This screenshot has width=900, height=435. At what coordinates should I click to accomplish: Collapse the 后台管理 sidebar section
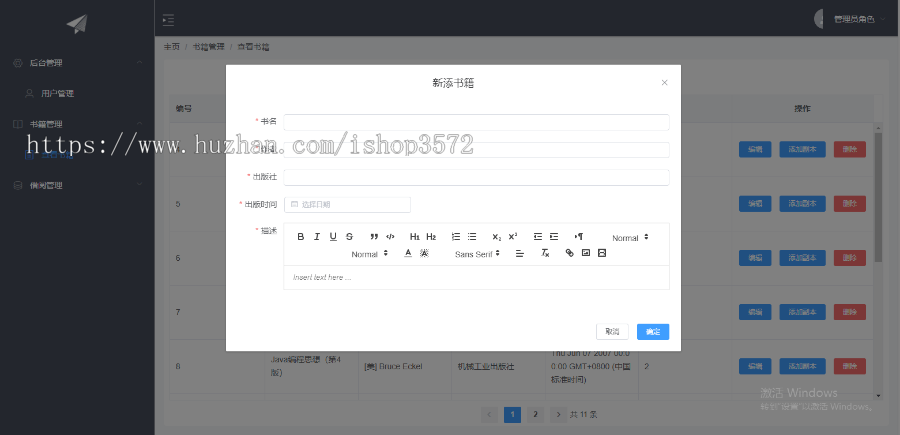tap(77, 63)
